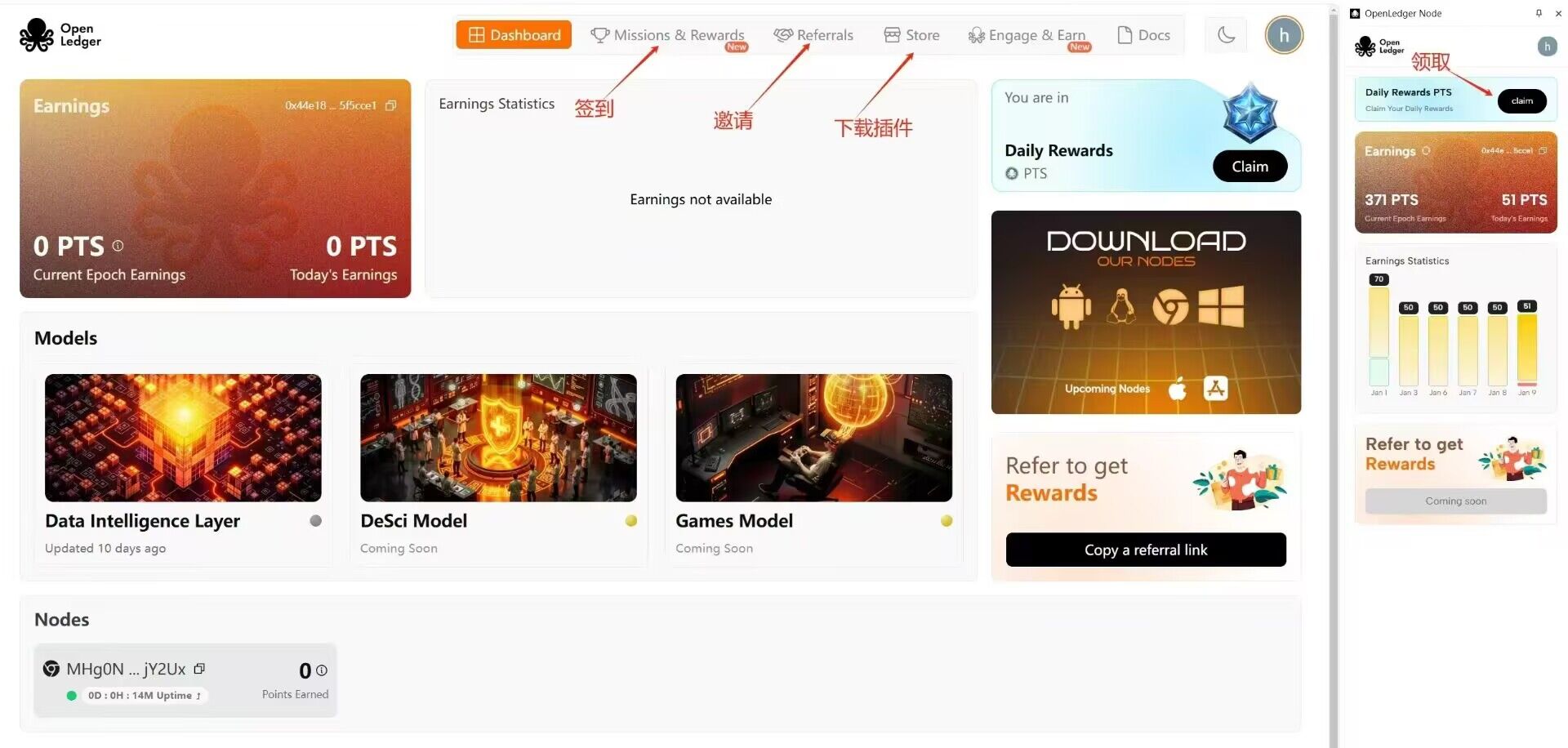1568x748 pixels.
Task: Pin the OpenLedger Node extension panel
Action: point(1539,13)
